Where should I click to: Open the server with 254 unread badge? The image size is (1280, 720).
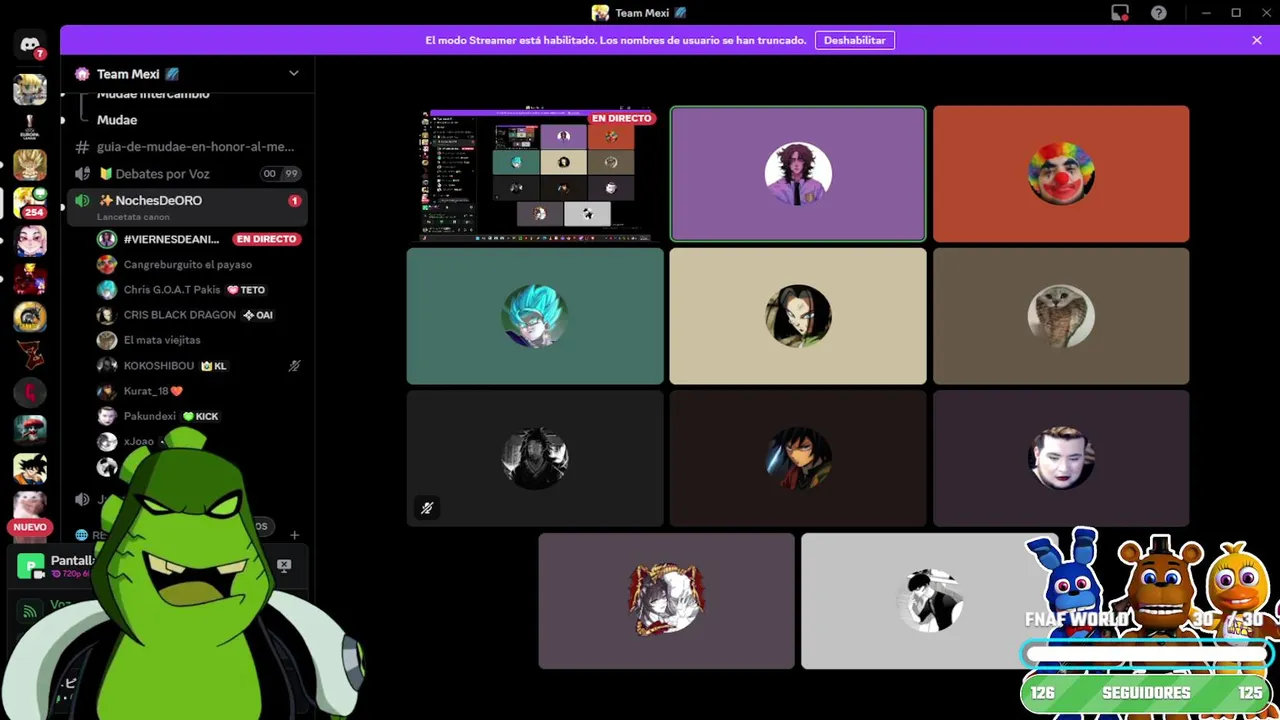30,202
